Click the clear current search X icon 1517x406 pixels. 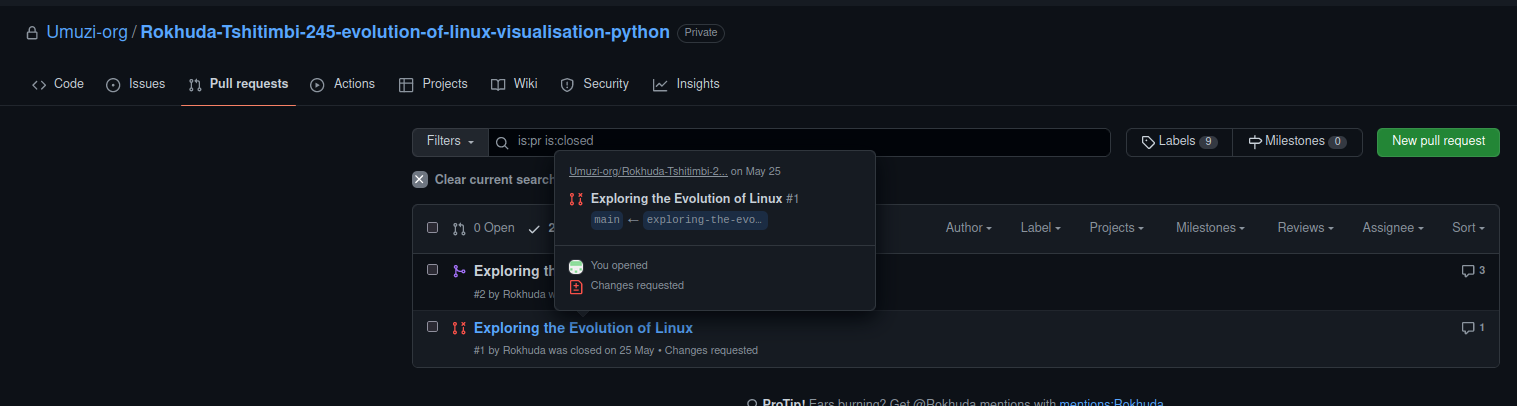coord(420,180)
